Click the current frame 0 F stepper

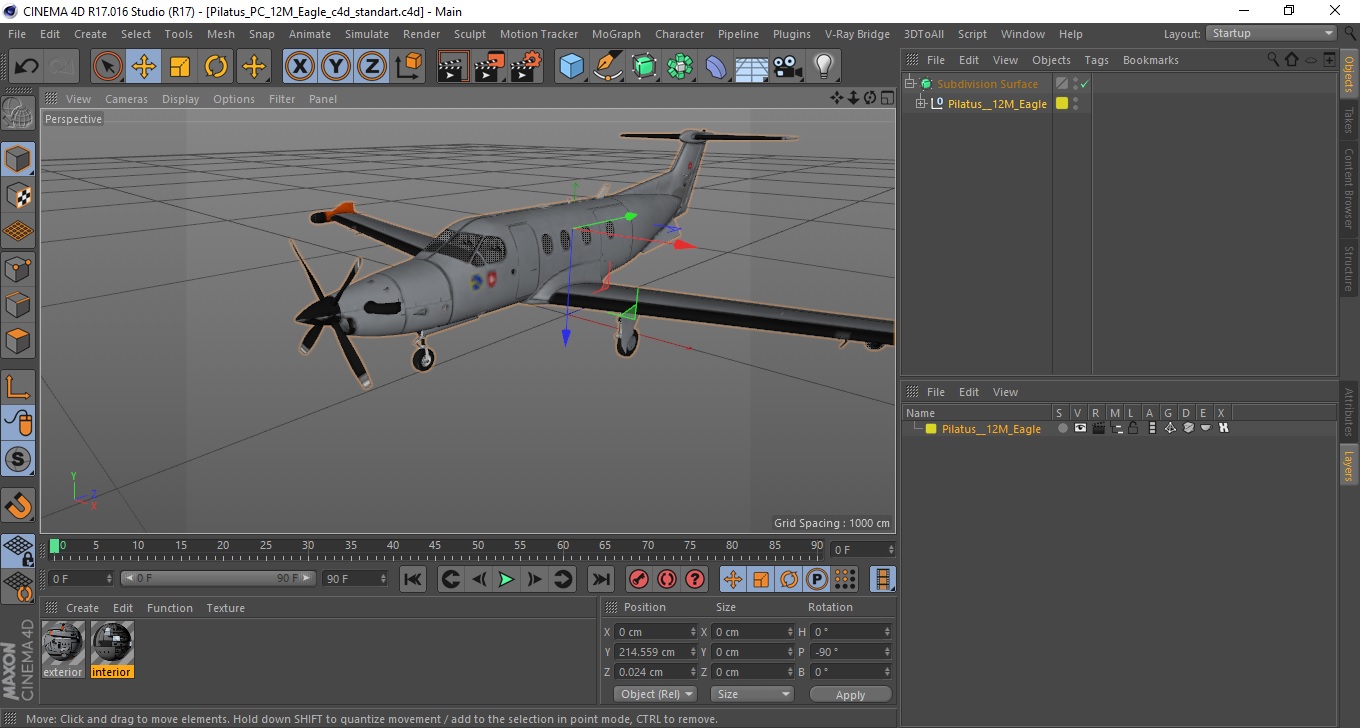click(x=109, y=578)
